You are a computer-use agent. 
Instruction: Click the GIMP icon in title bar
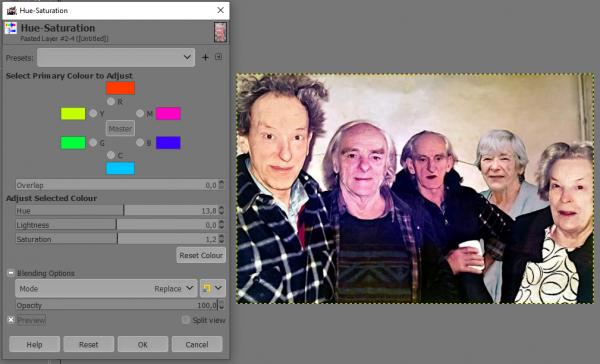11,10
